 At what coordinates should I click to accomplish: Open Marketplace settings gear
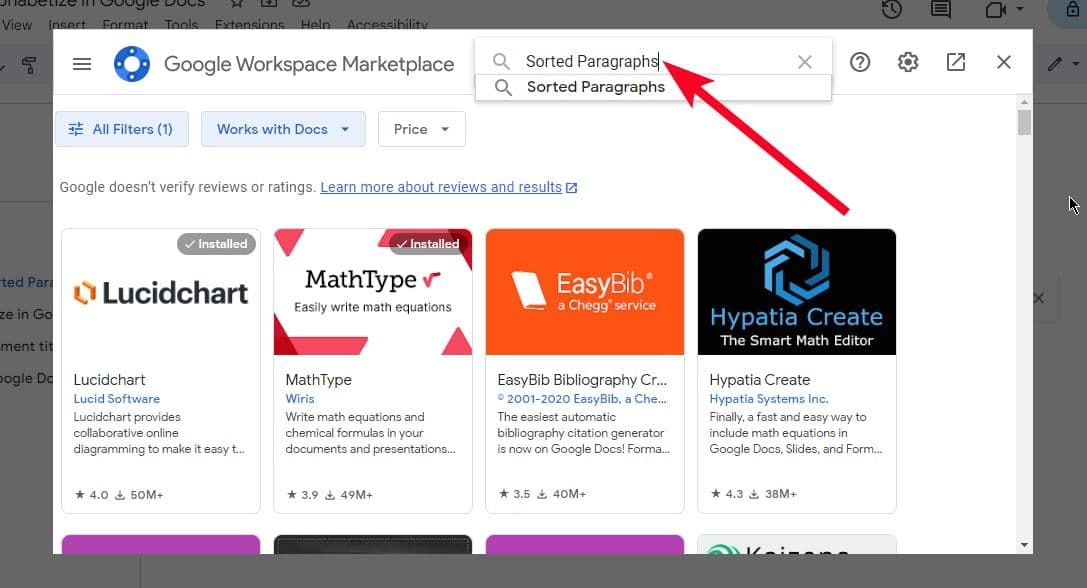[908, 62]
